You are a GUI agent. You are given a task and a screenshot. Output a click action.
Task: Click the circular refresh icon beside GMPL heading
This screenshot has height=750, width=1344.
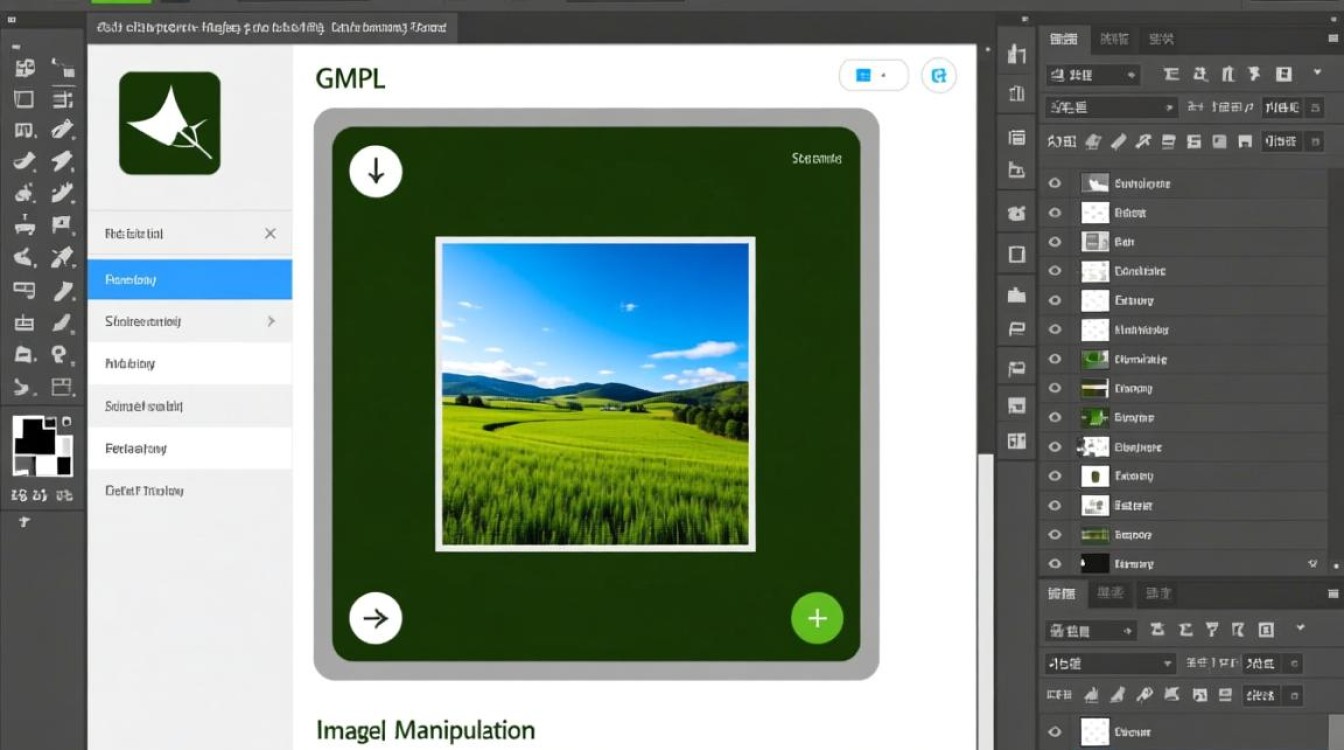point(938,75)
